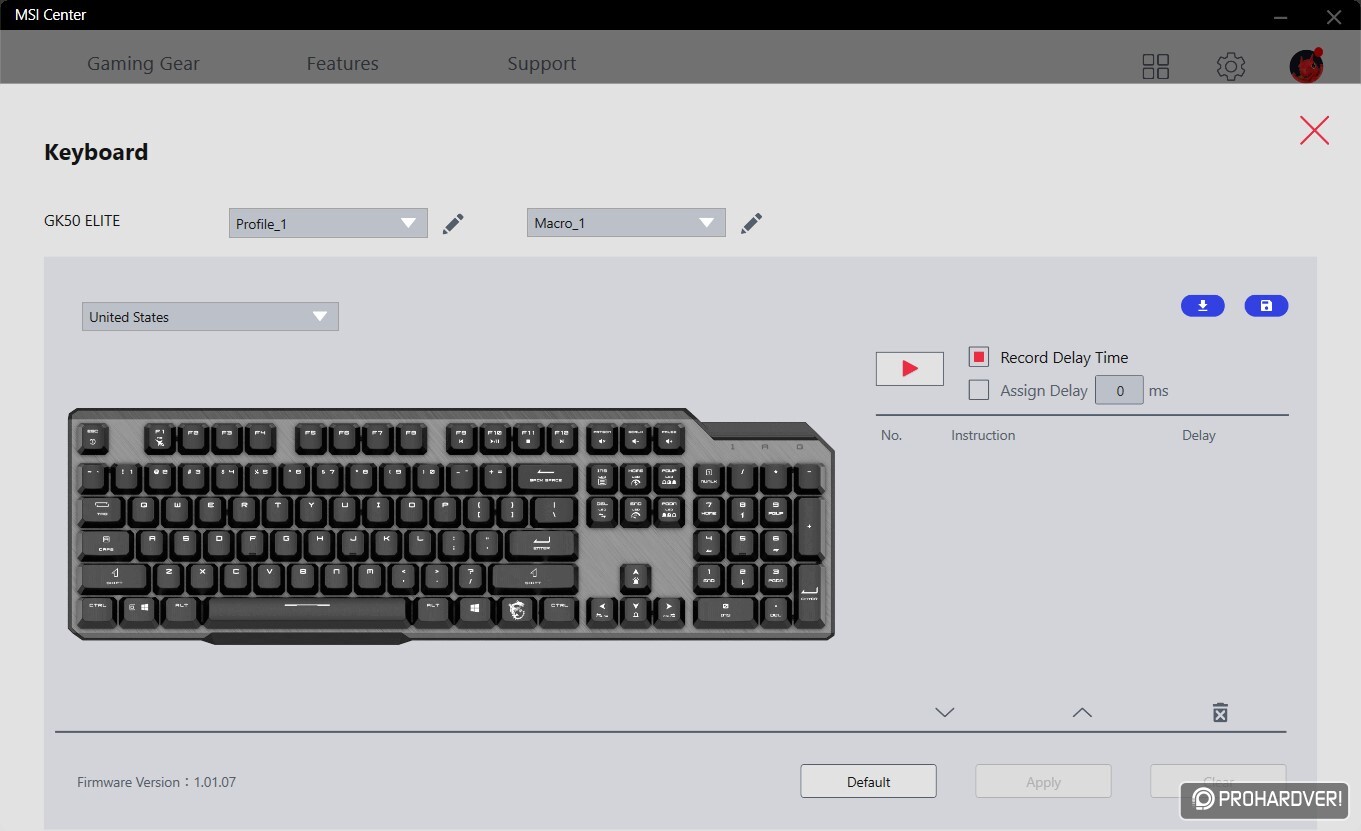Screen dimensions: 1361x831
Task: Open settings gear icon in header
Action: [x=1231, y=66]
